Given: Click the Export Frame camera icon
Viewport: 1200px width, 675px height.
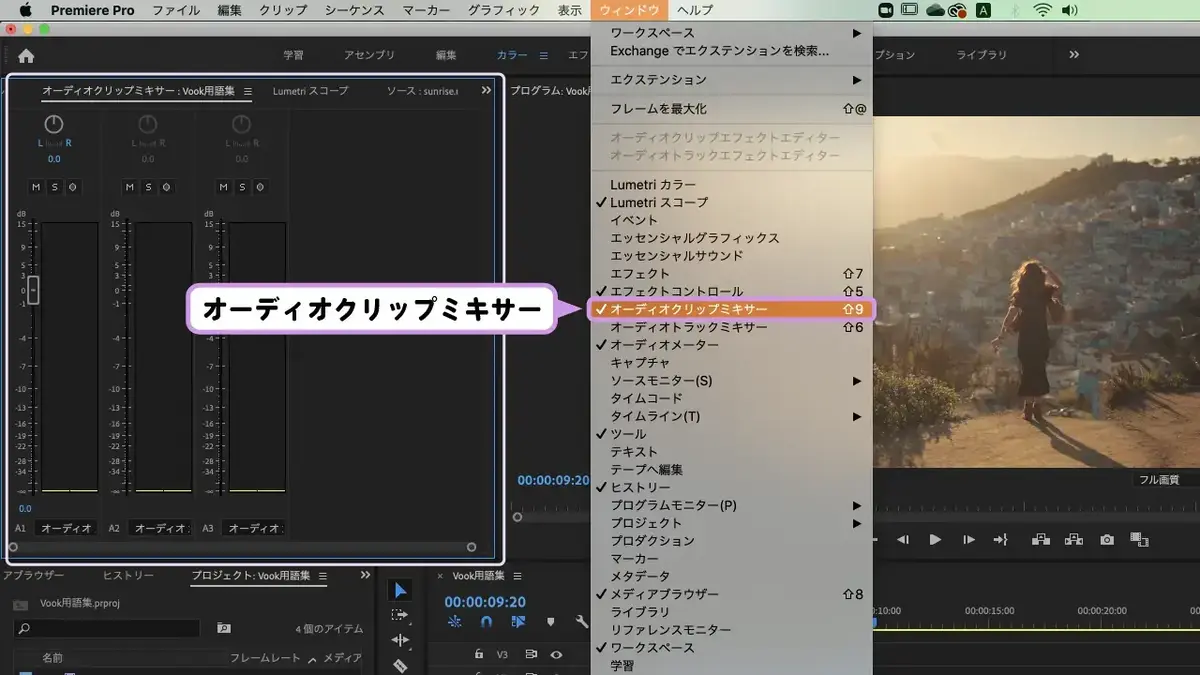Looking at the screenshot, I should click(1107, 539).
